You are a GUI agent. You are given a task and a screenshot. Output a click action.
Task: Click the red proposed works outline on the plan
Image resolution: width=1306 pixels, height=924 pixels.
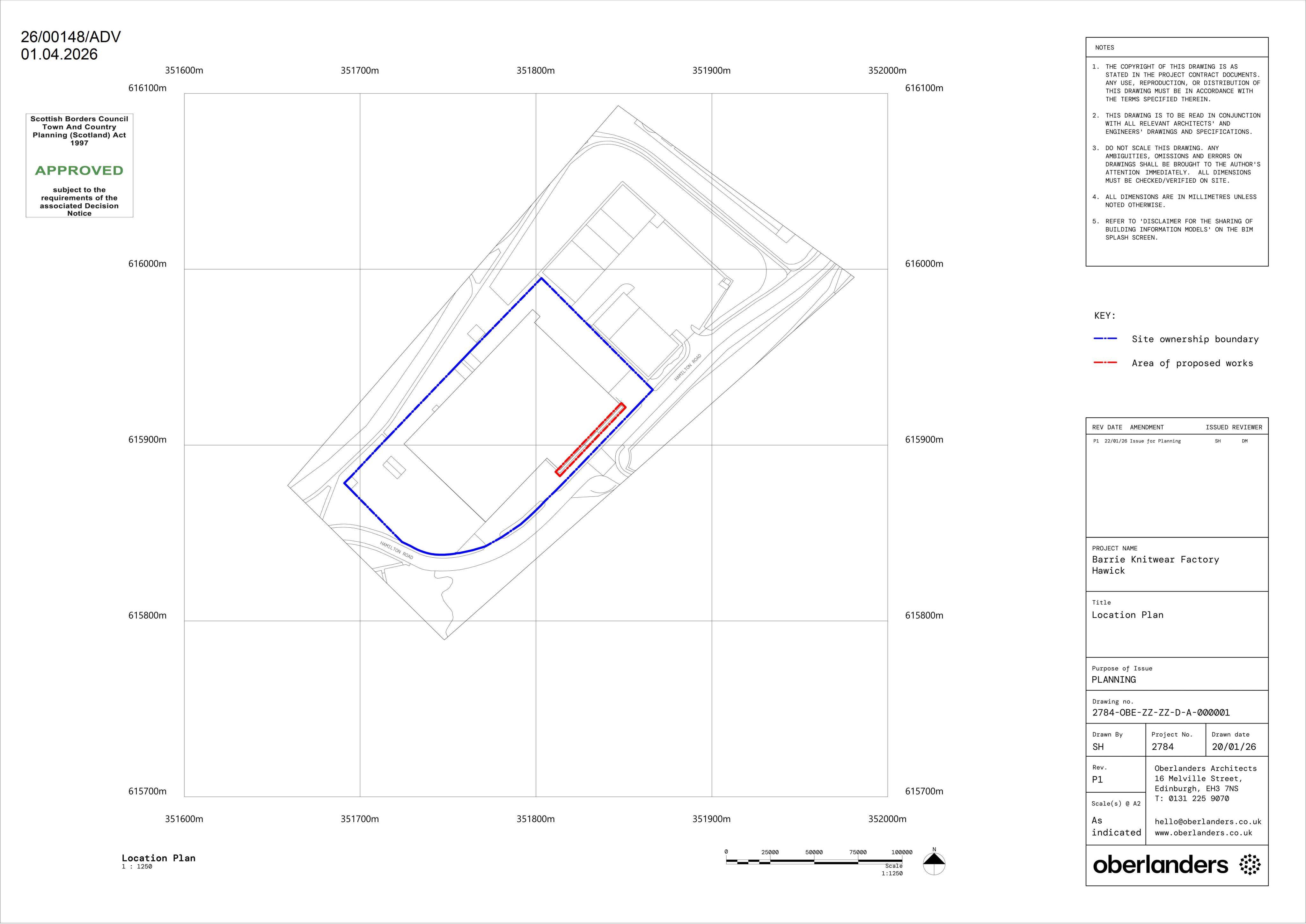(x=591, y=439)
